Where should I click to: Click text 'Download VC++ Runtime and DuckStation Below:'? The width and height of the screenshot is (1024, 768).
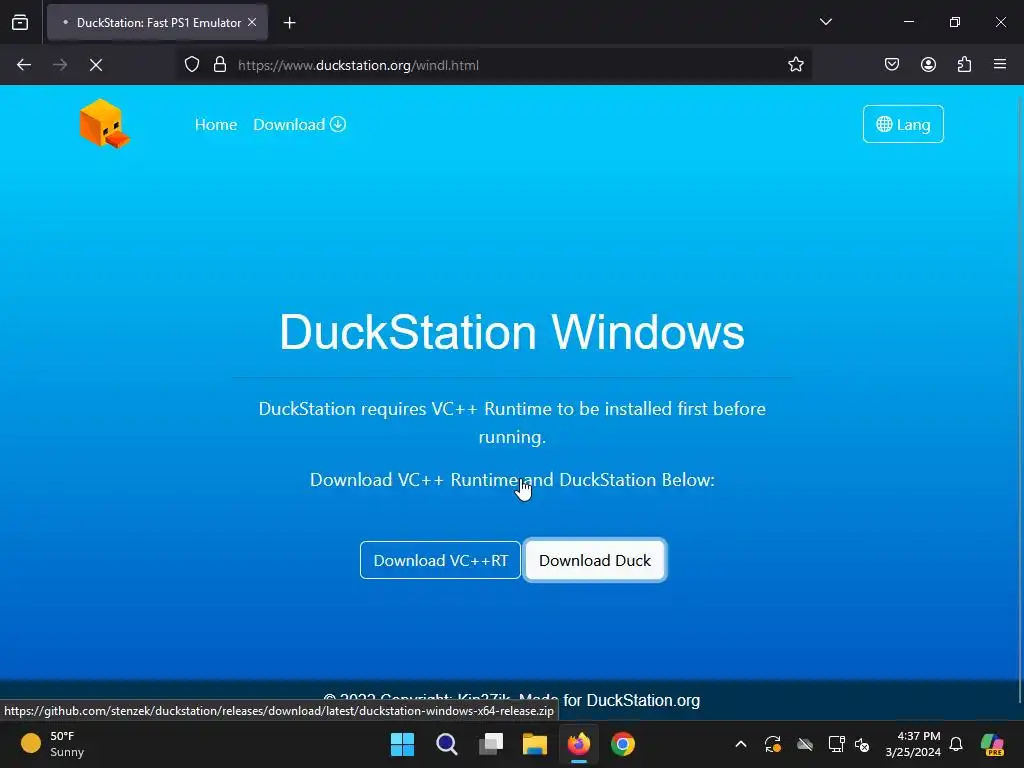[x=512, y=480]
